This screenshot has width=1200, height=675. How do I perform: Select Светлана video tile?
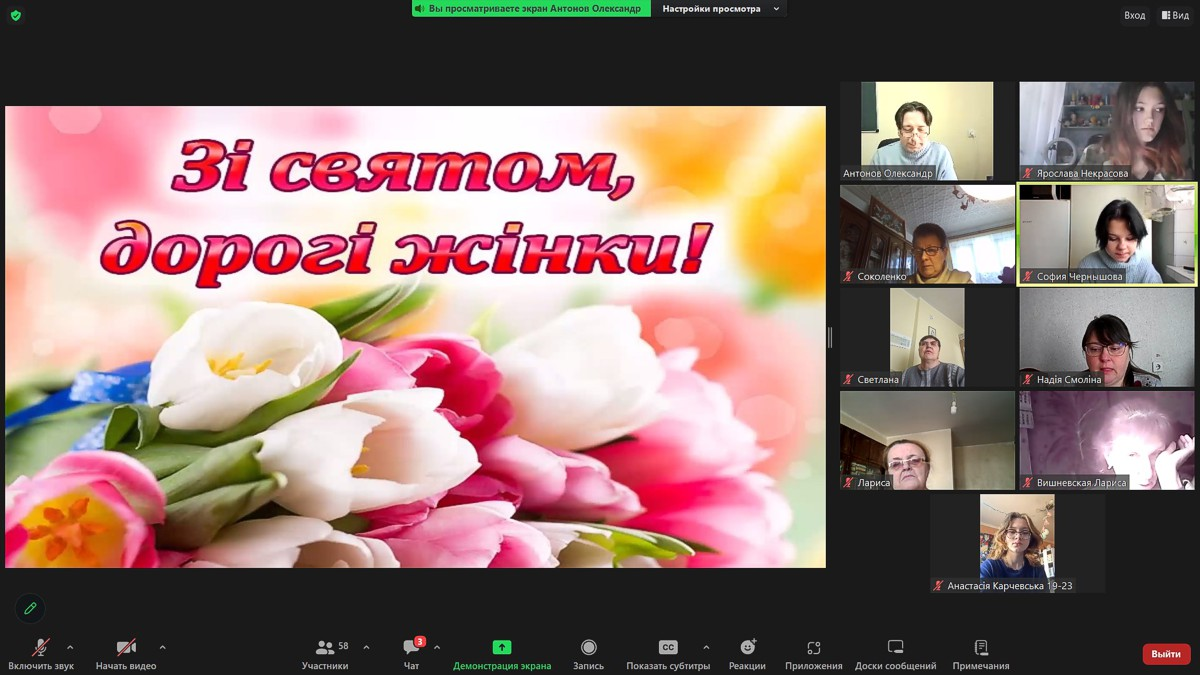[927, 337]
